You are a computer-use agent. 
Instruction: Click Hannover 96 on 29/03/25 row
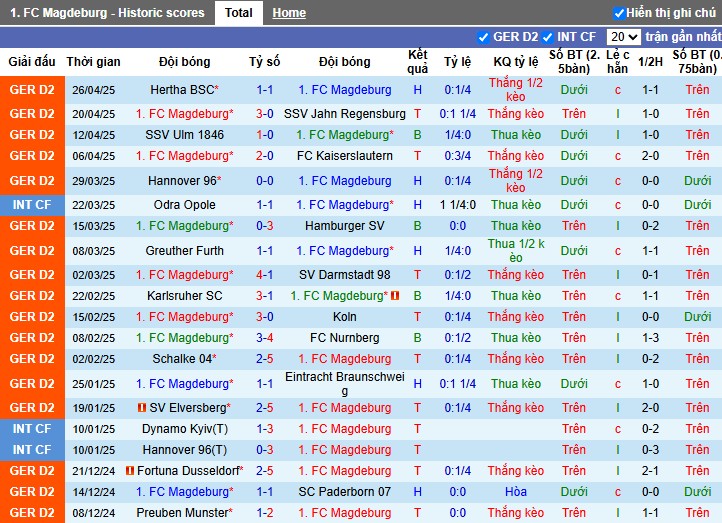[x=184, y=181]
